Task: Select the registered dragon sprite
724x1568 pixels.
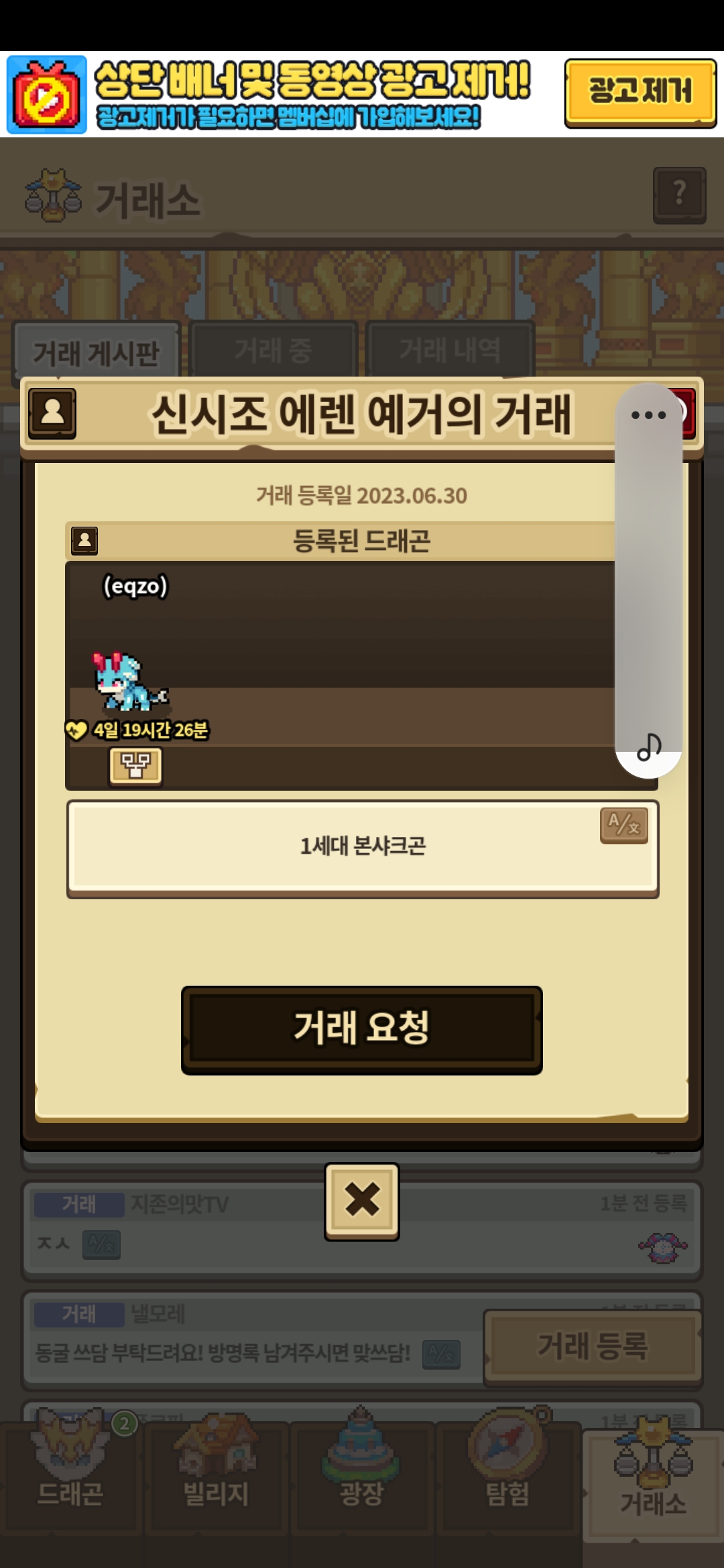Action: (x=130, y=682)
